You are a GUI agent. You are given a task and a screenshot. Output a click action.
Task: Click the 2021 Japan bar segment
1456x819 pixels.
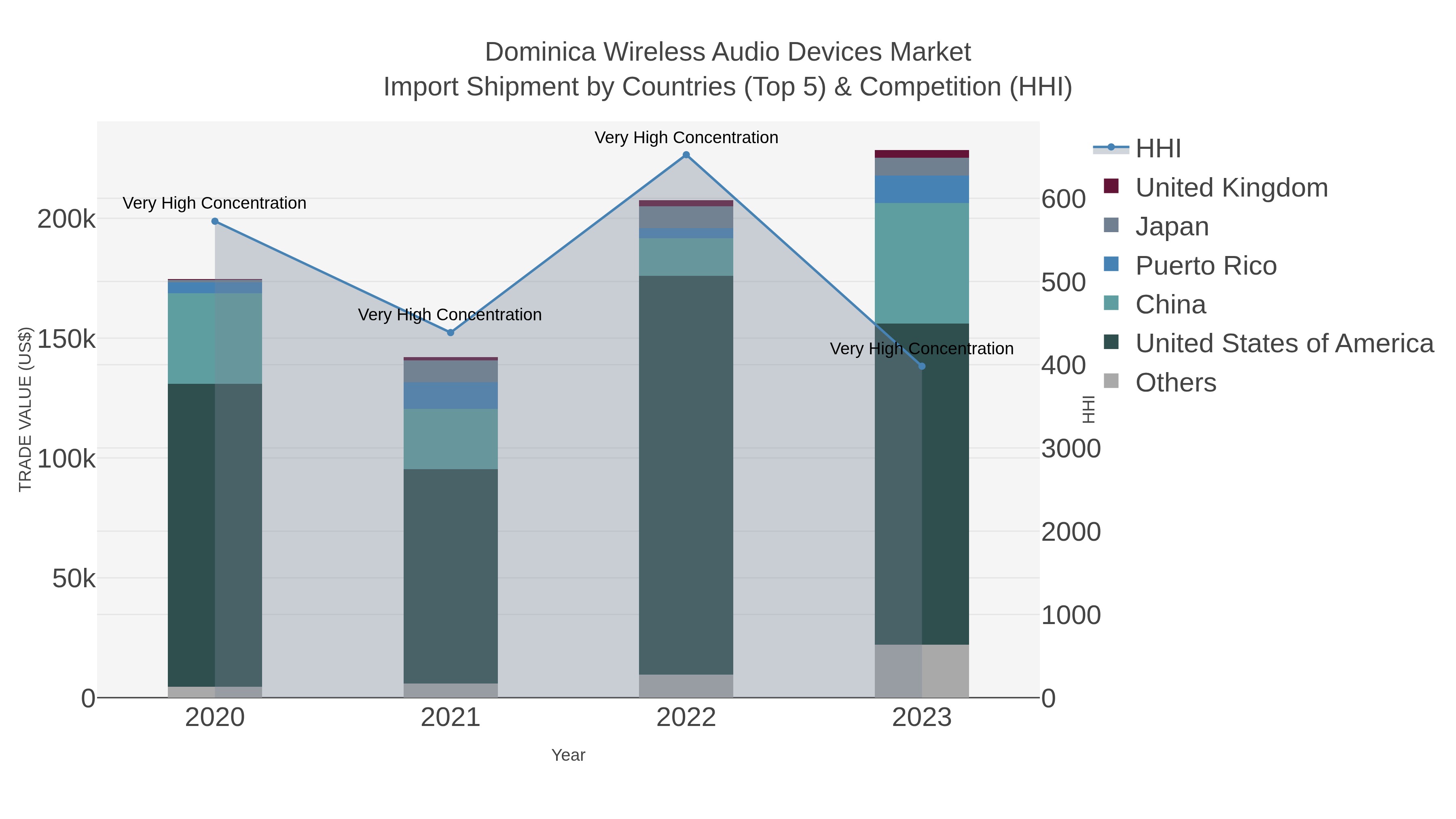pyautogui.click(x=451, y=371)
